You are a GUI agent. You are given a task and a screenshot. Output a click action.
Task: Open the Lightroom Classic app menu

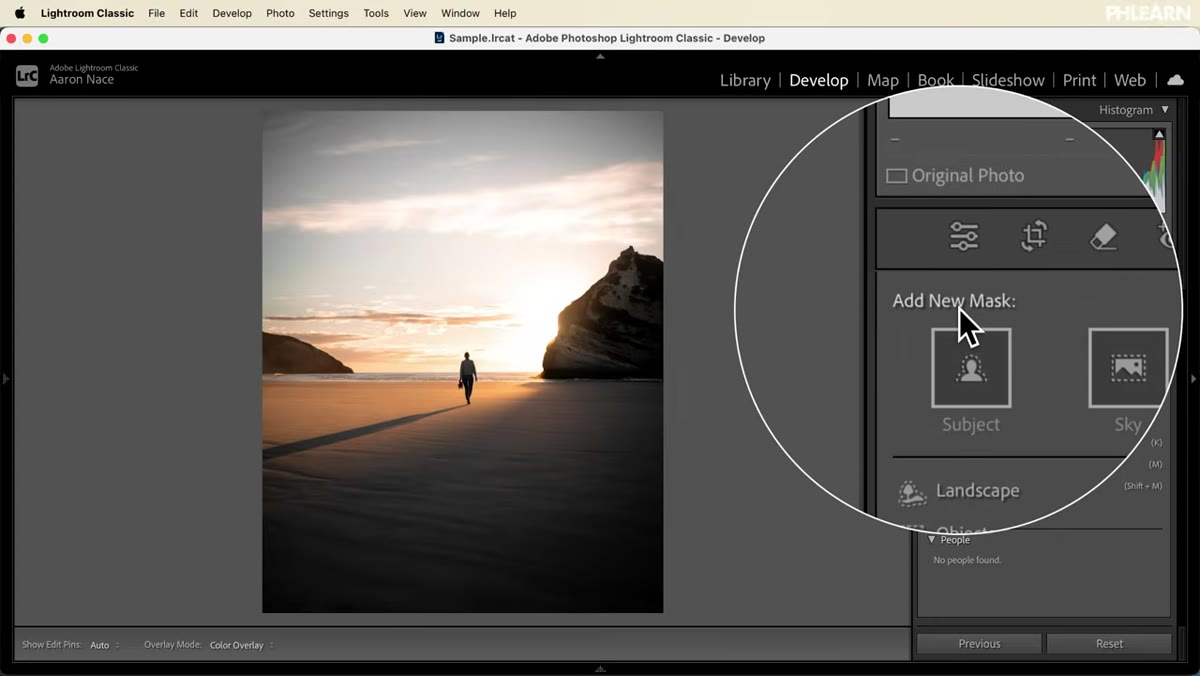87,13
